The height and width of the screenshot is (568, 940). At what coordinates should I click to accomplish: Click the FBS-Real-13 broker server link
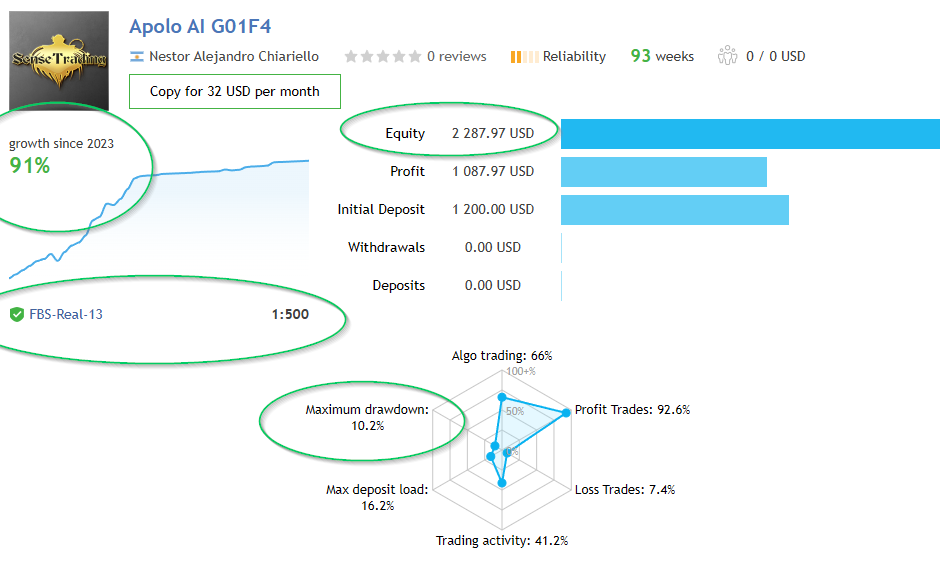pos(66,314)
